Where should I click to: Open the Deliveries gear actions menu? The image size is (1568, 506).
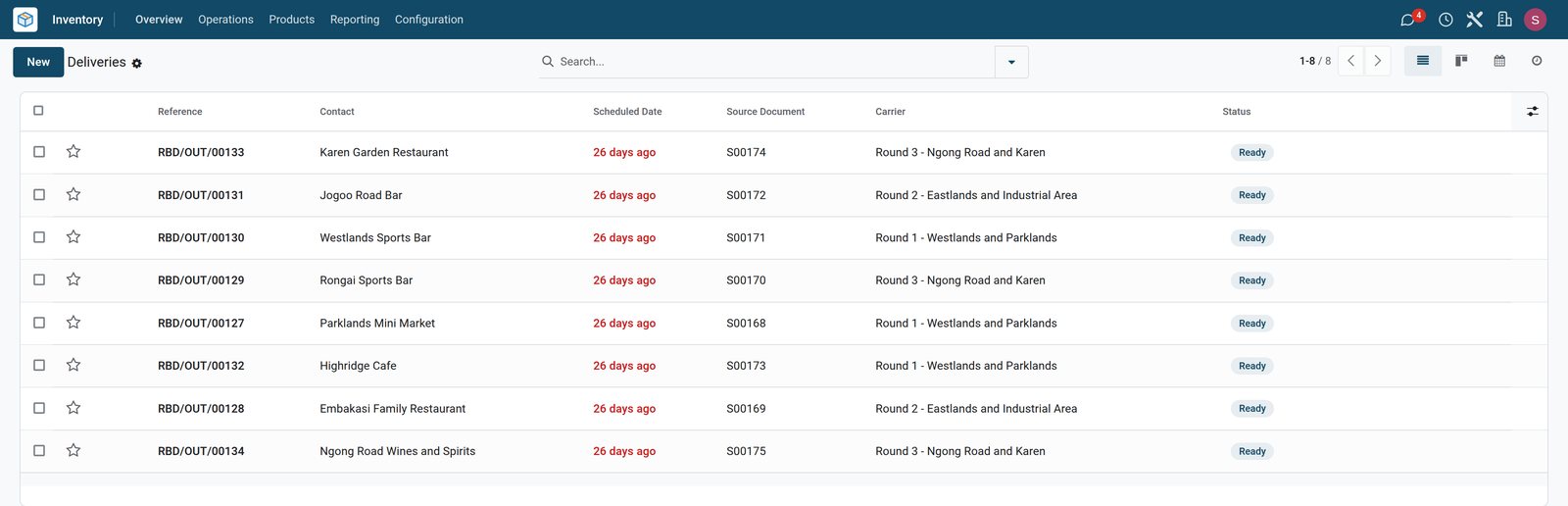pos(137,63)
